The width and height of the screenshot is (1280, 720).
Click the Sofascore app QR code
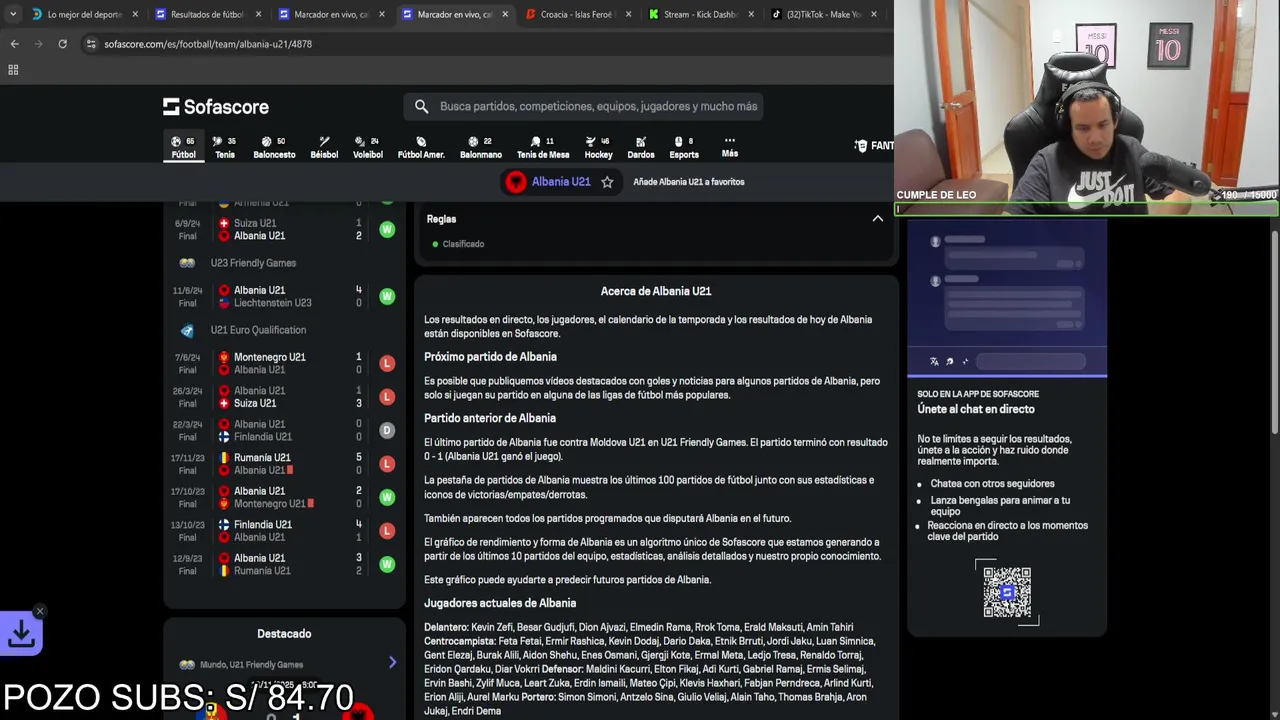1007,592
